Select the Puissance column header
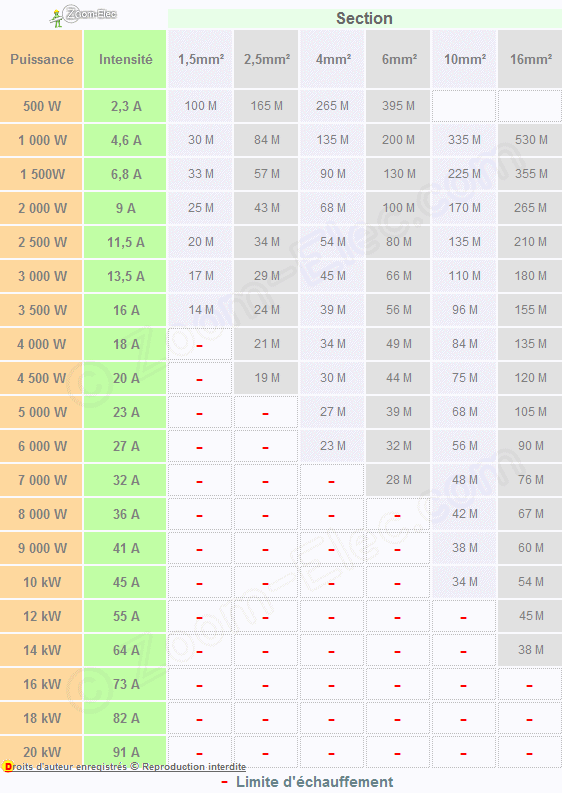Screen dimensions: 562x793 coord(41,59)
